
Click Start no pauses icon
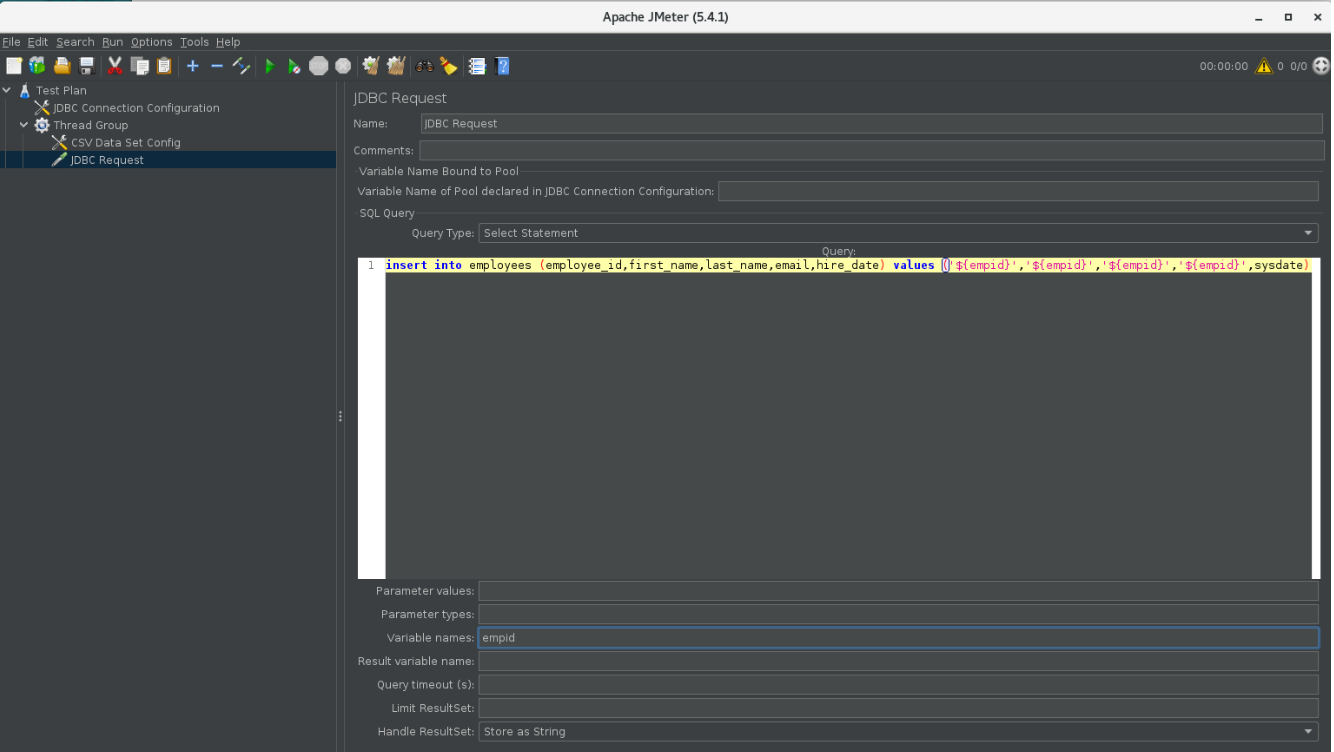pos(294,66)
